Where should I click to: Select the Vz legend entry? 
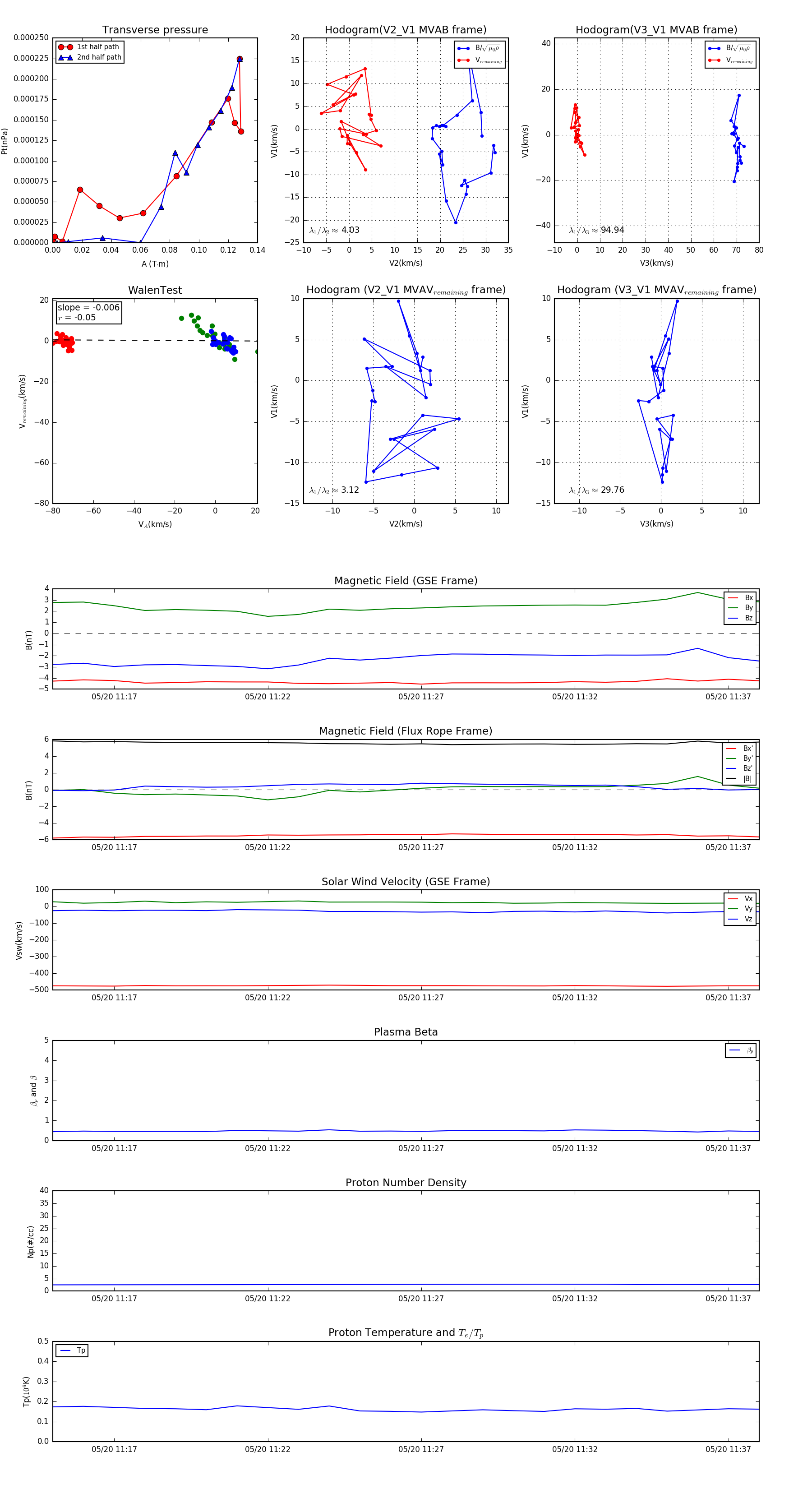(x=740, y=919)
